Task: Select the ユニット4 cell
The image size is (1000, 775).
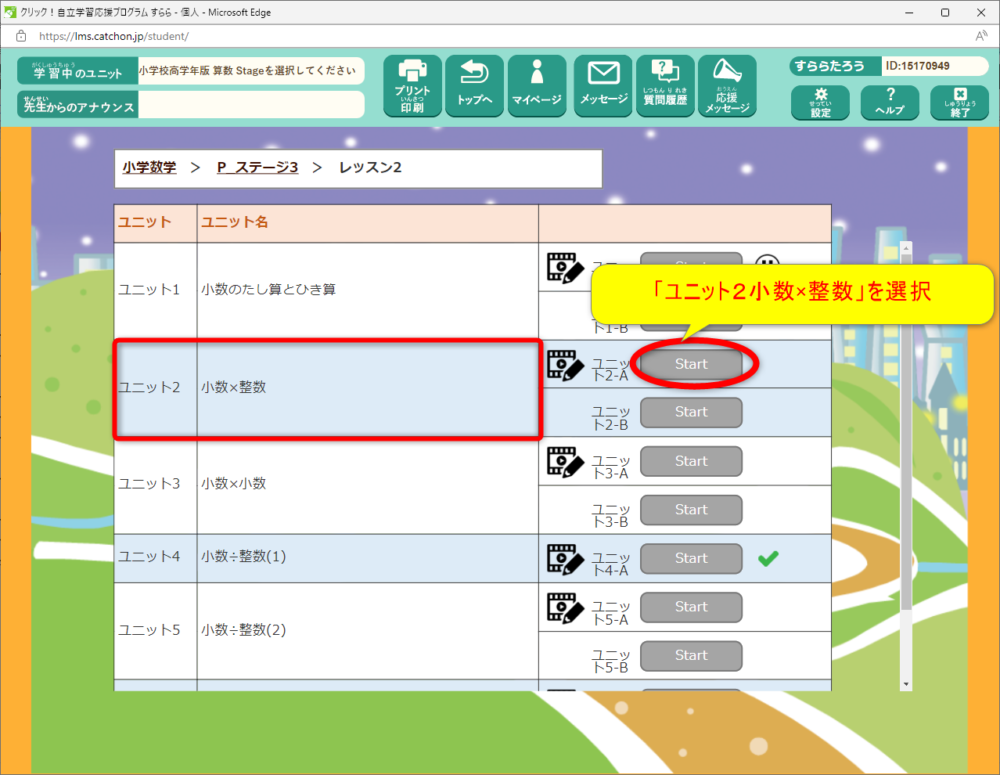Action: click(156, 558)
